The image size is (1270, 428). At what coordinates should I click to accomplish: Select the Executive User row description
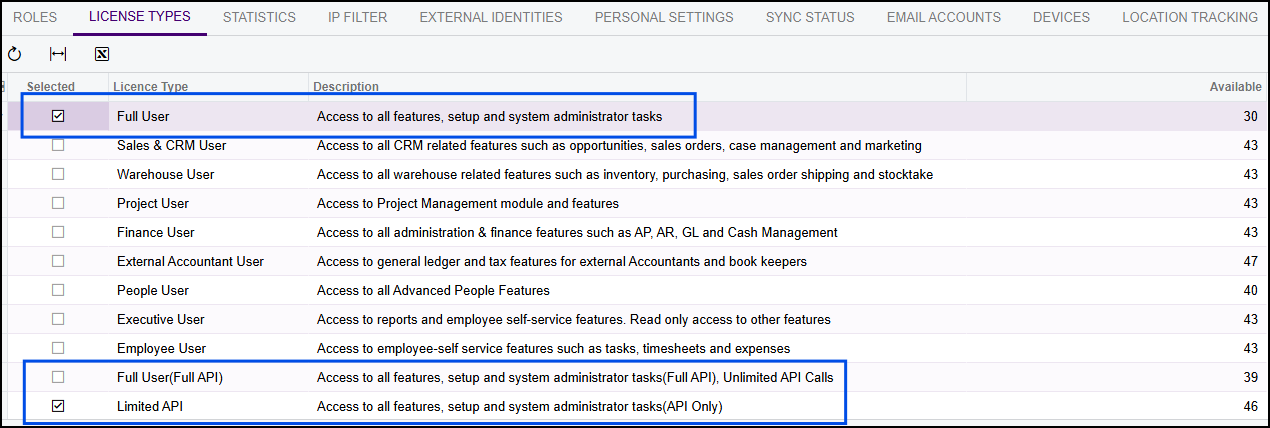pyautogui.click(x=573, y=320)
